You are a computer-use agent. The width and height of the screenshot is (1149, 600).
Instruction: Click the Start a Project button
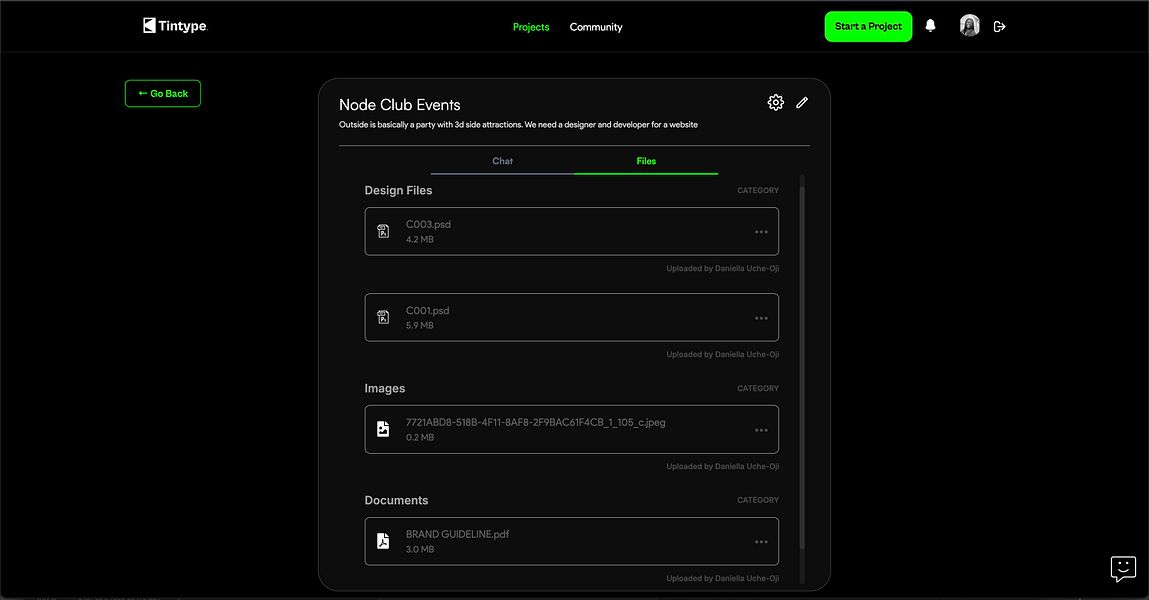click(x=868, y=26)
